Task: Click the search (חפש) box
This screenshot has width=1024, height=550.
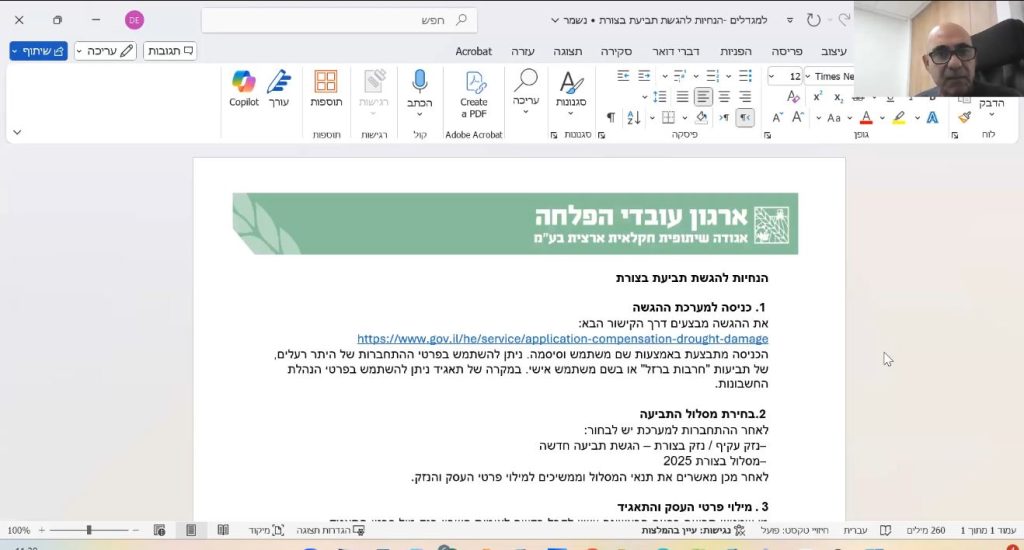Action: (x=339, y=20)
